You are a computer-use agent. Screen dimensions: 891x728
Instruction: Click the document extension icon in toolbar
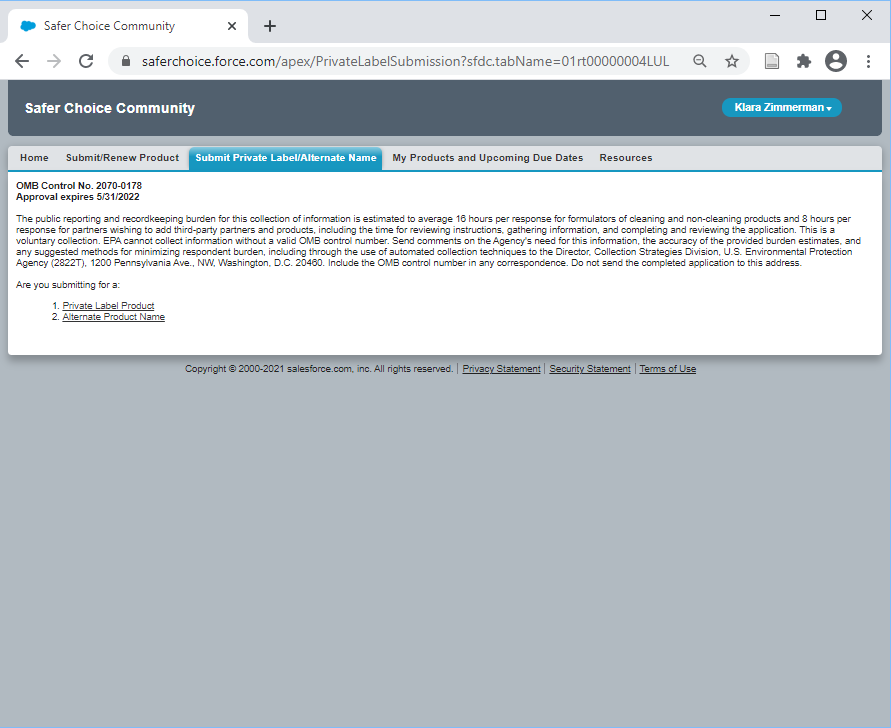pos(772,61)
